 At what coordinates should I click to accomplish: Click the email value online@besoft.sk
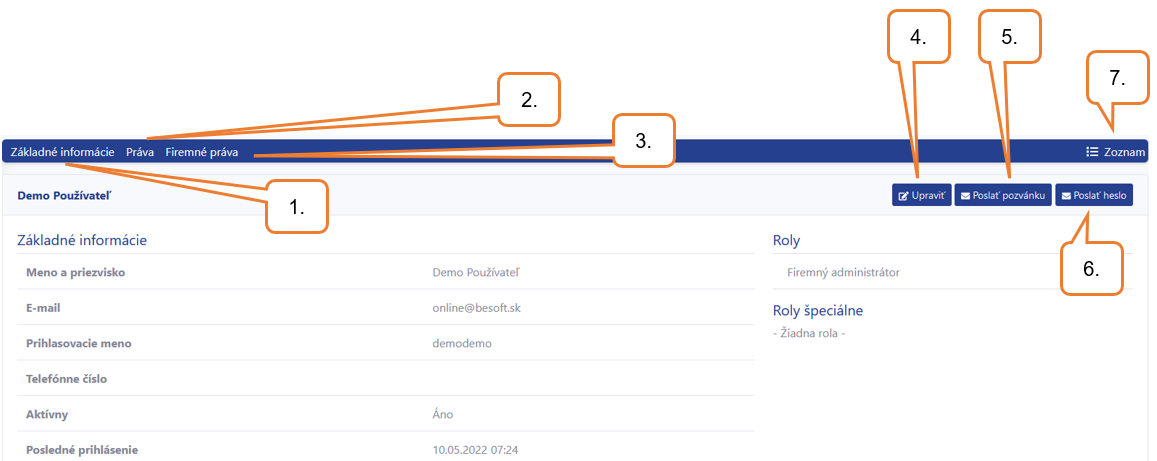(477, 308)
